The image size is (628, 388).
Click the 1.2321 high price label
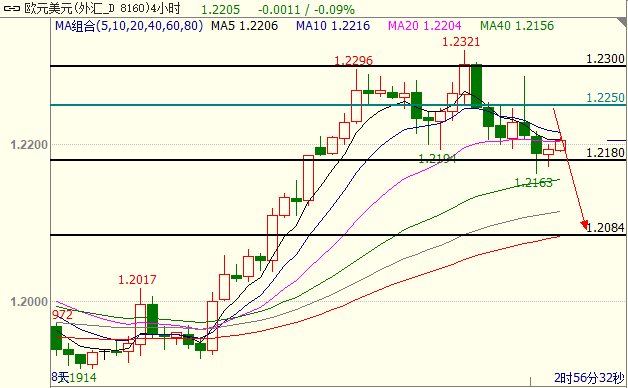[x=461, y=41]
